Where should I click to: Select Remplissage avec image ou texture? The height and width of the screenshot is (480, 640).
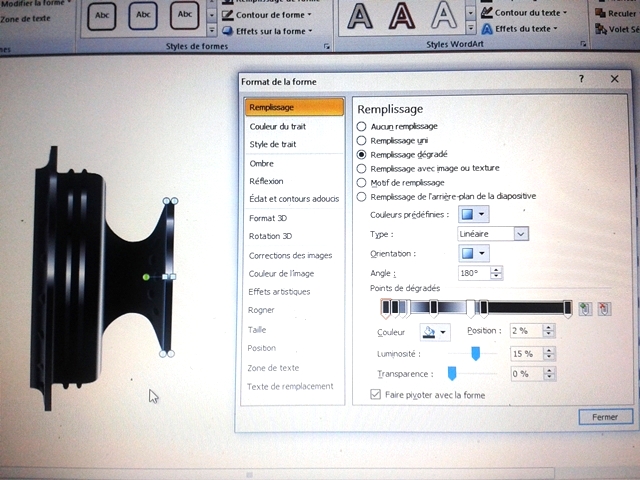click(362, 168)
